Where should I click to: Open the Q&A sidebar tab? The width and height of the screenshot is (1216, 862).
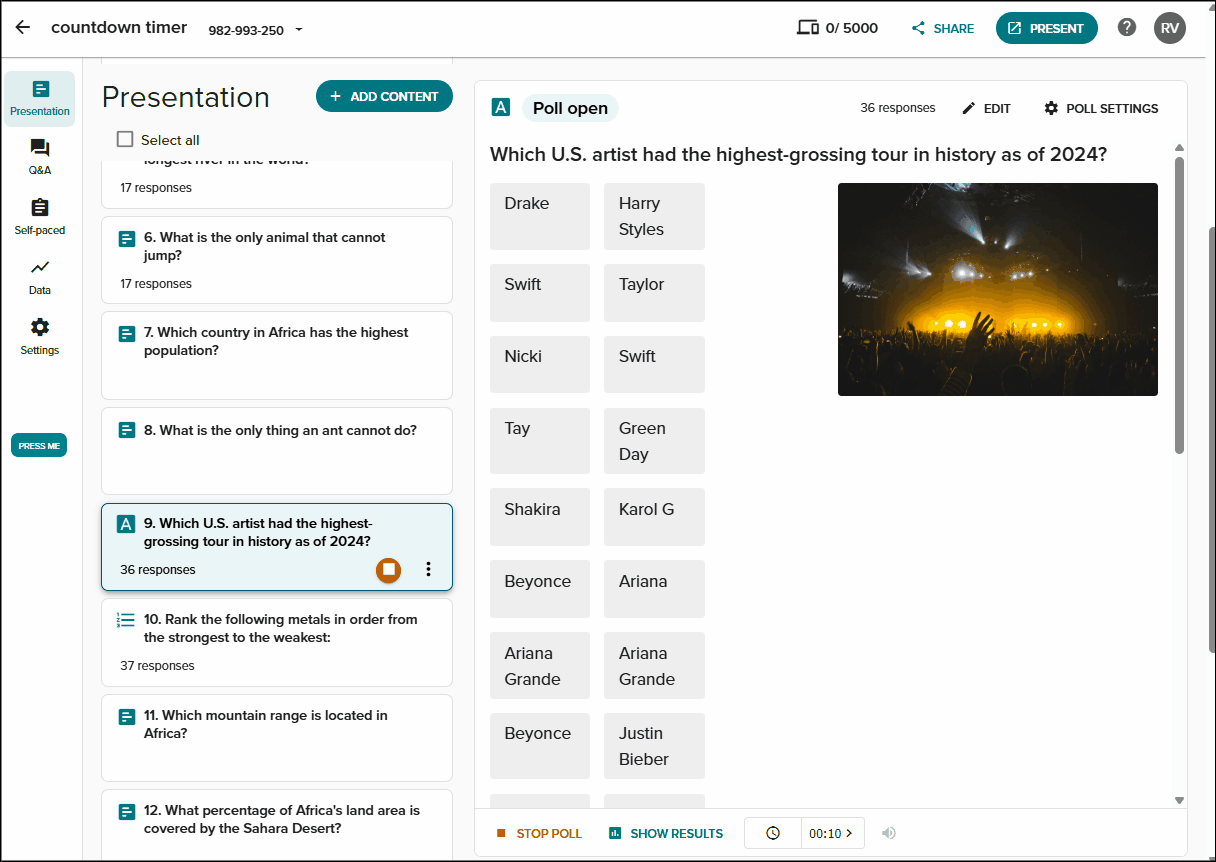coord(40,158)
